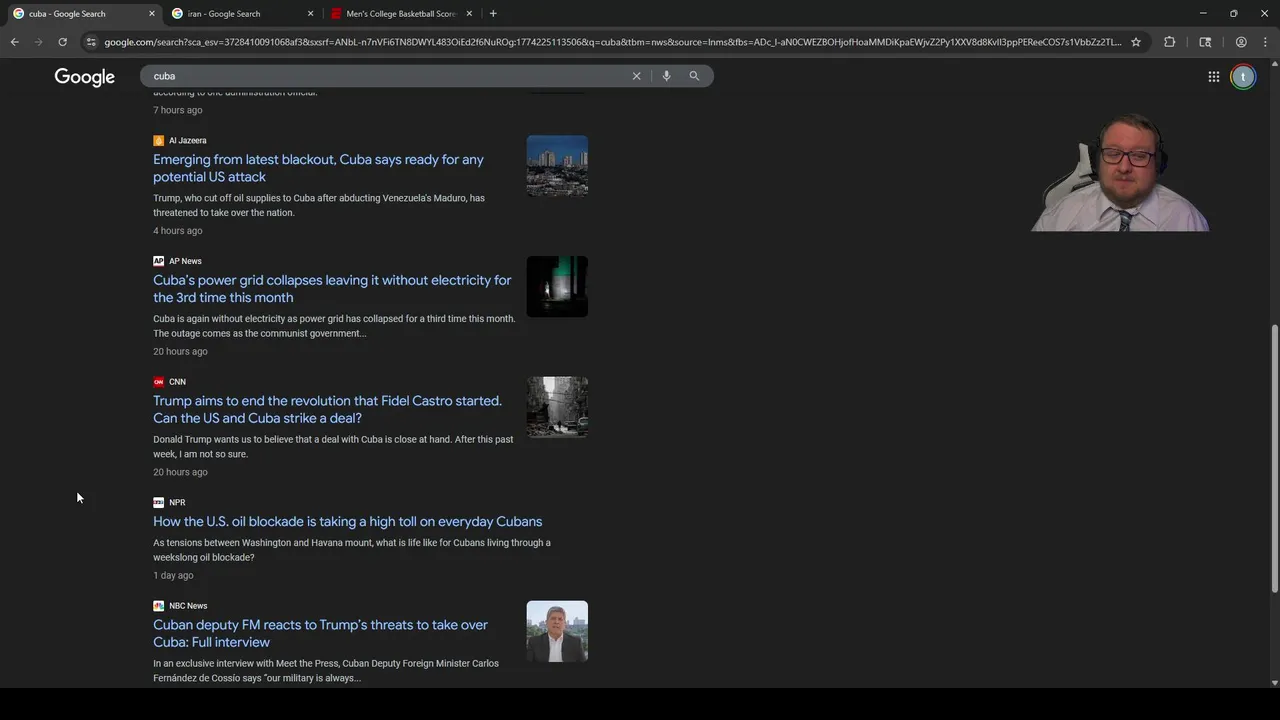
Task: Click 'Al Jazeera' source name
Action: pyautogui.click(x=187, y=141)
